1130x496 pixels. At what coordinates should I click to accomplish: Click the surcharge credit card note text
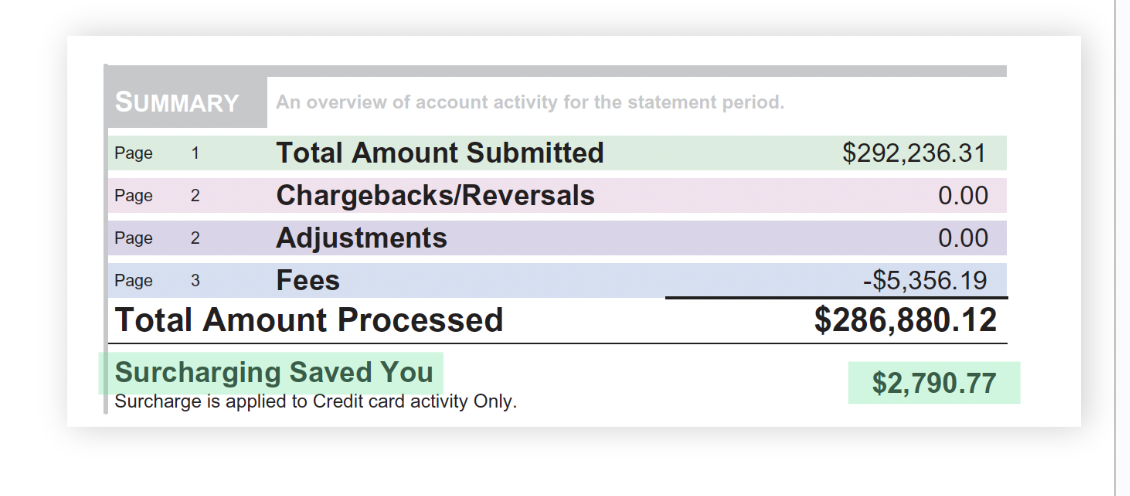coord(316,402)
